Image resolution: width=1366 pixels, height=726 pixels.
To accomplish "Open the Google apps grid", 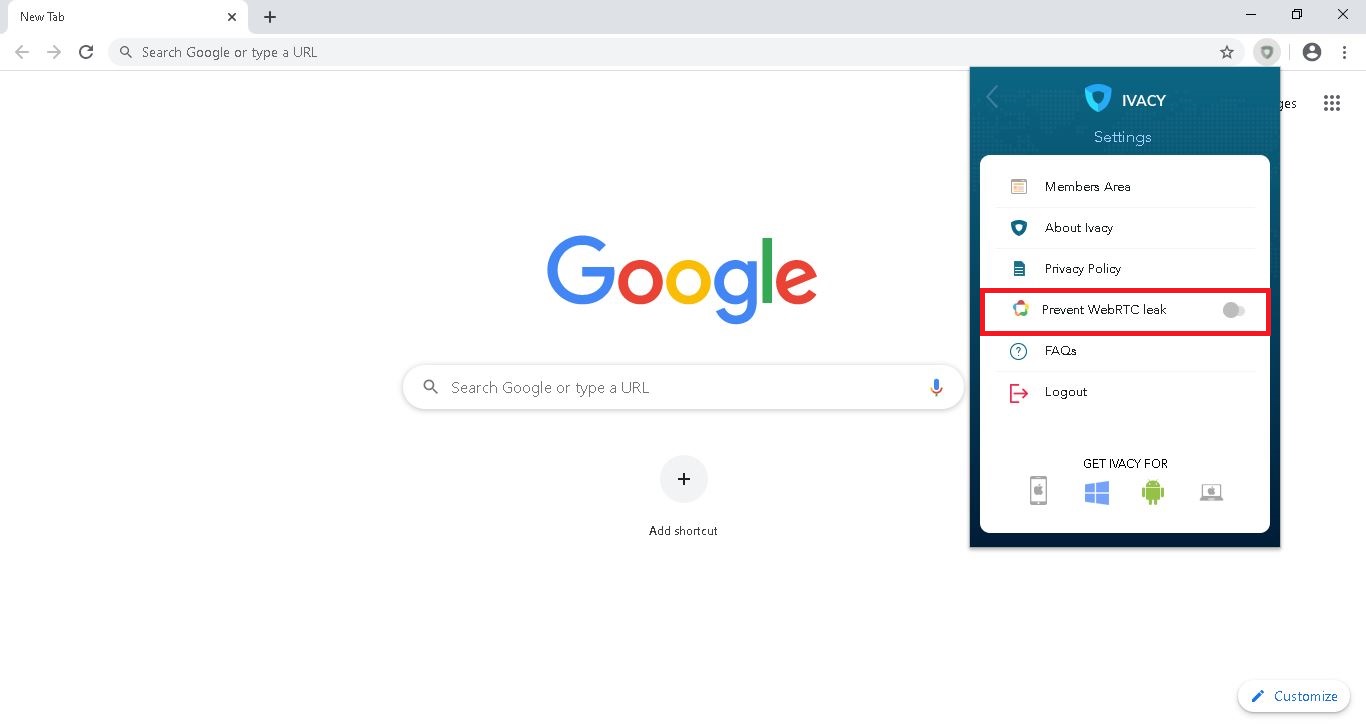I will click(1331, 103).
